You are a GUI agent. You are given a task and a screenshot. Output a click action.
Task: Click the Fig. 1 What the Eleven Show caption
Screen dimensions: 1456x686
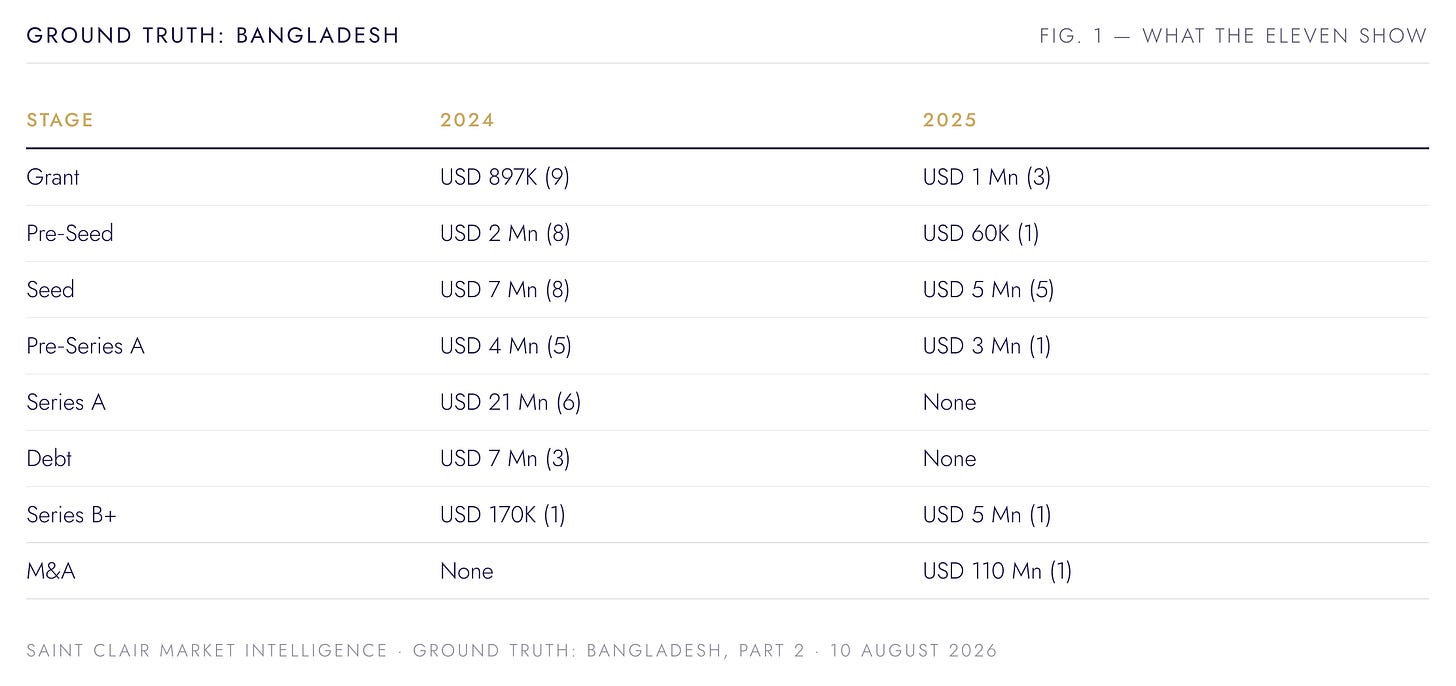[x=1233, y=36]
